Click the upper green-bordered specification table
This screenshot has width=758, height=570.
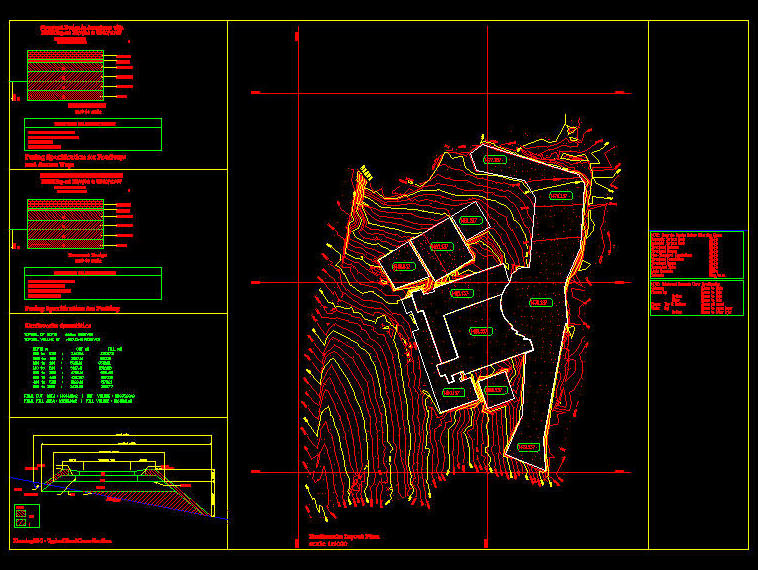point(93,134)
